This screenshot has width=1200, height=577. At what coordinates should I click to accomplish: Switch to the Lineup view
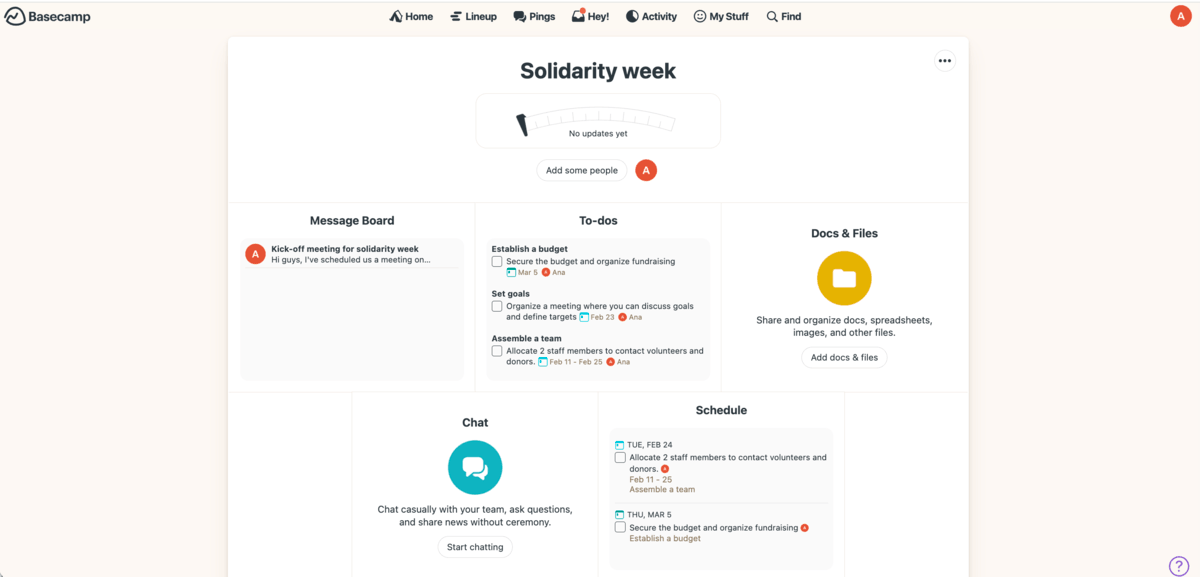click(473, 16)
